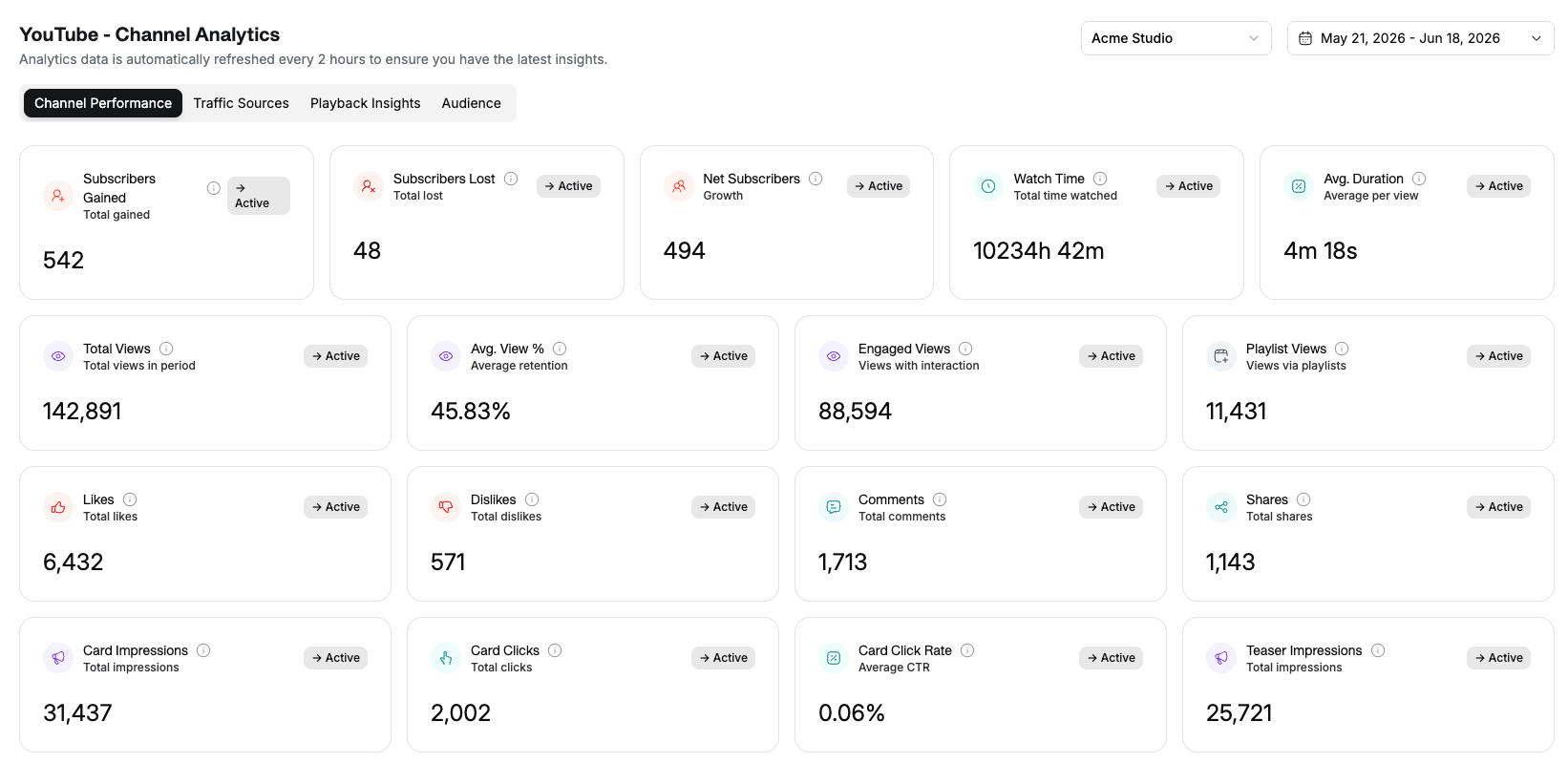This screenshot has height=764, width=1568.
Task: Click the Subscribers Gained user-plus icon
Action: coord(58,196)
